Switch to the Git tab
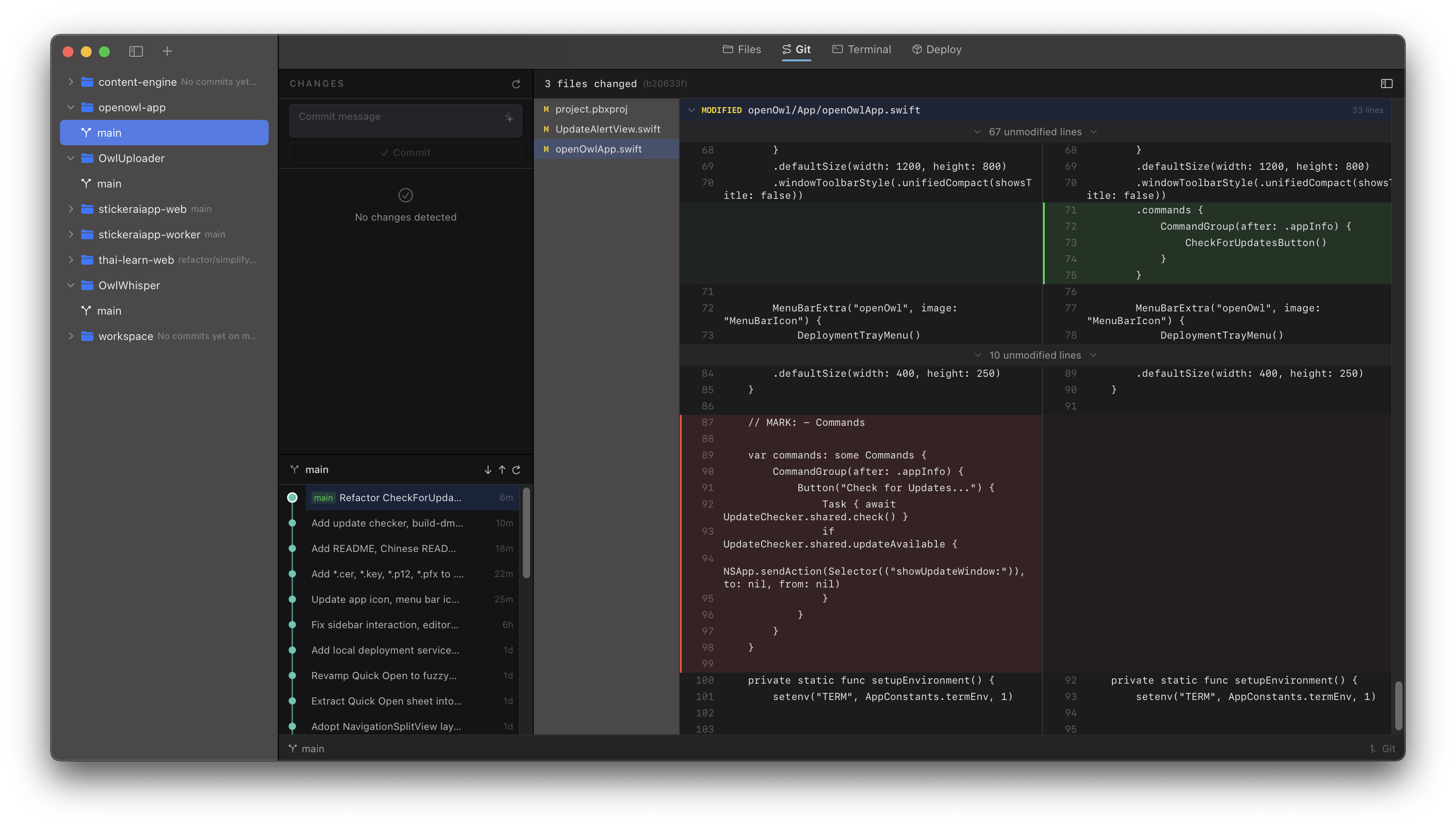The image size is (1456, 828). 796,49
